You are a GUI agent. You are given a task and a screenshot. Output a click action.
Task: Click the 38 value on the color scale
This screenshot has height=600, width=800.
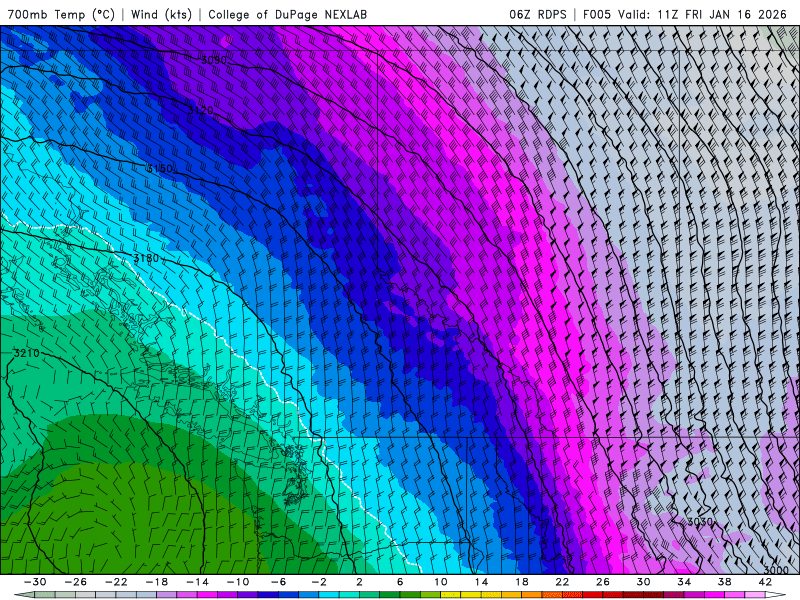pos(724,582)
